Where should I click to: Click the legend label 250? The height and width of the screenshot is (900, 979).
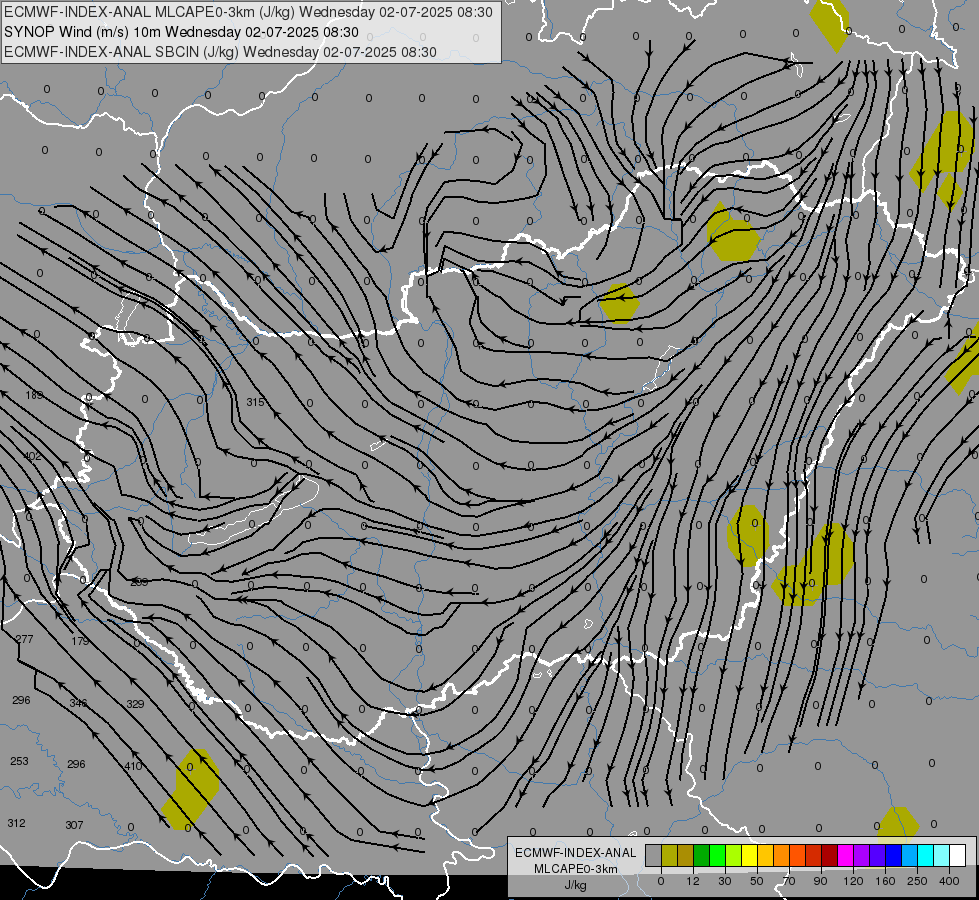click(x=917, y=881)
